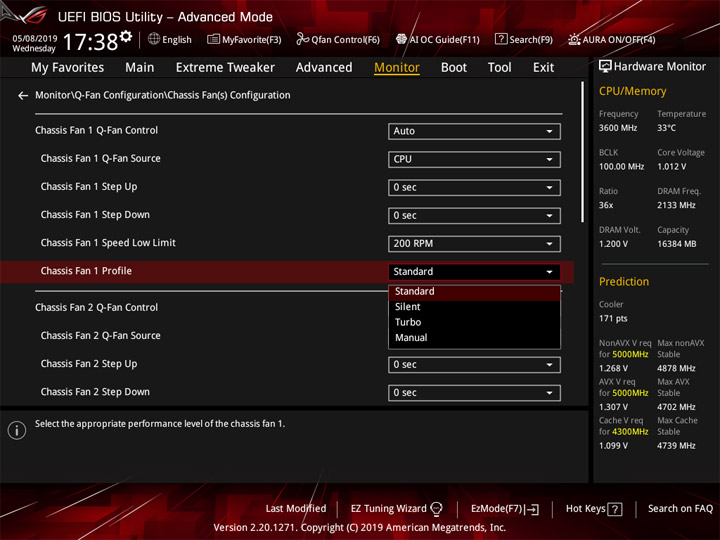
Task: Click the 33°C temperature value
Action: [x=666, y=128]
